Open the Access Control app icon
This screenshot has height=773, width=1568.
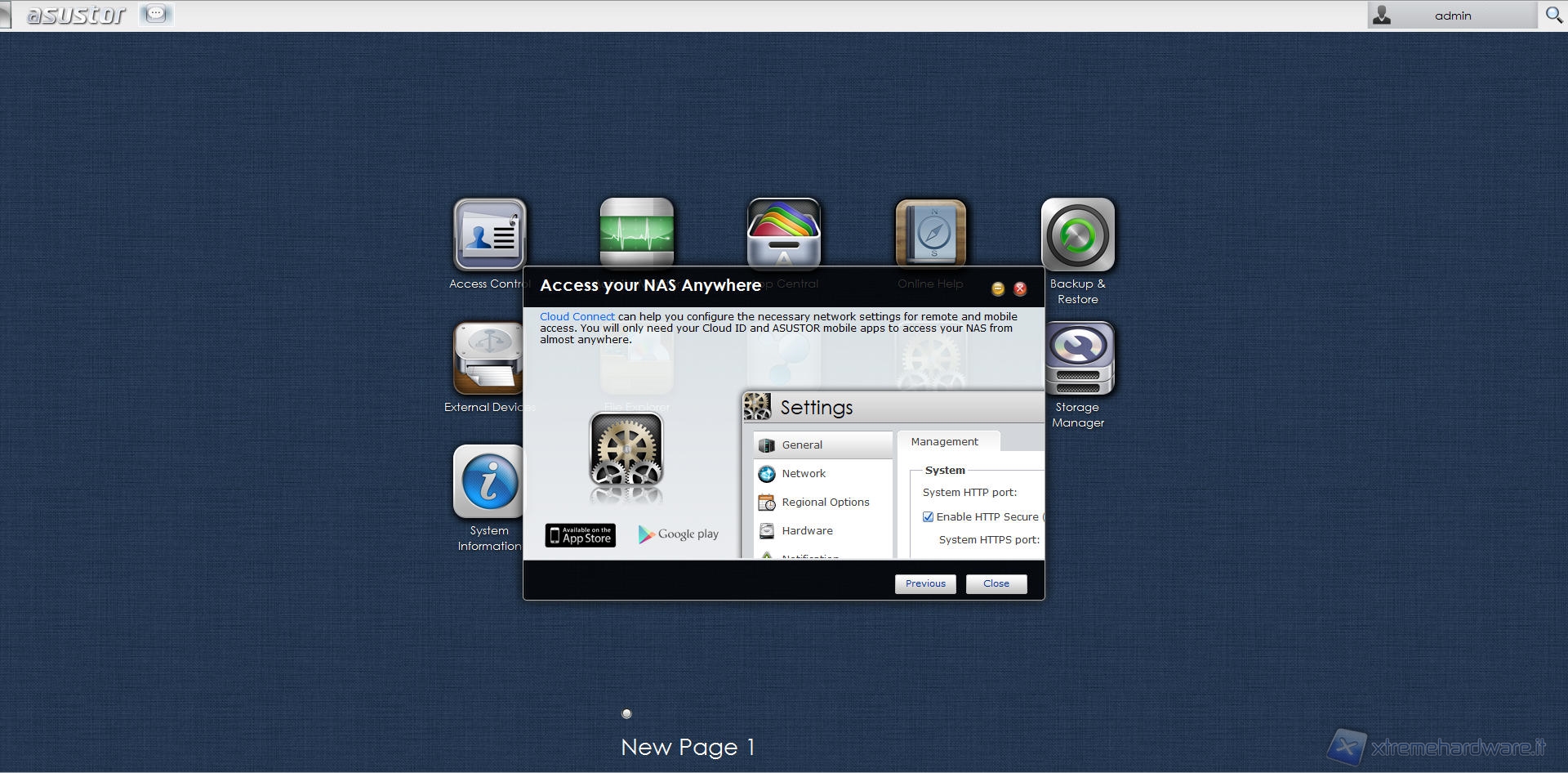point(489,235)
